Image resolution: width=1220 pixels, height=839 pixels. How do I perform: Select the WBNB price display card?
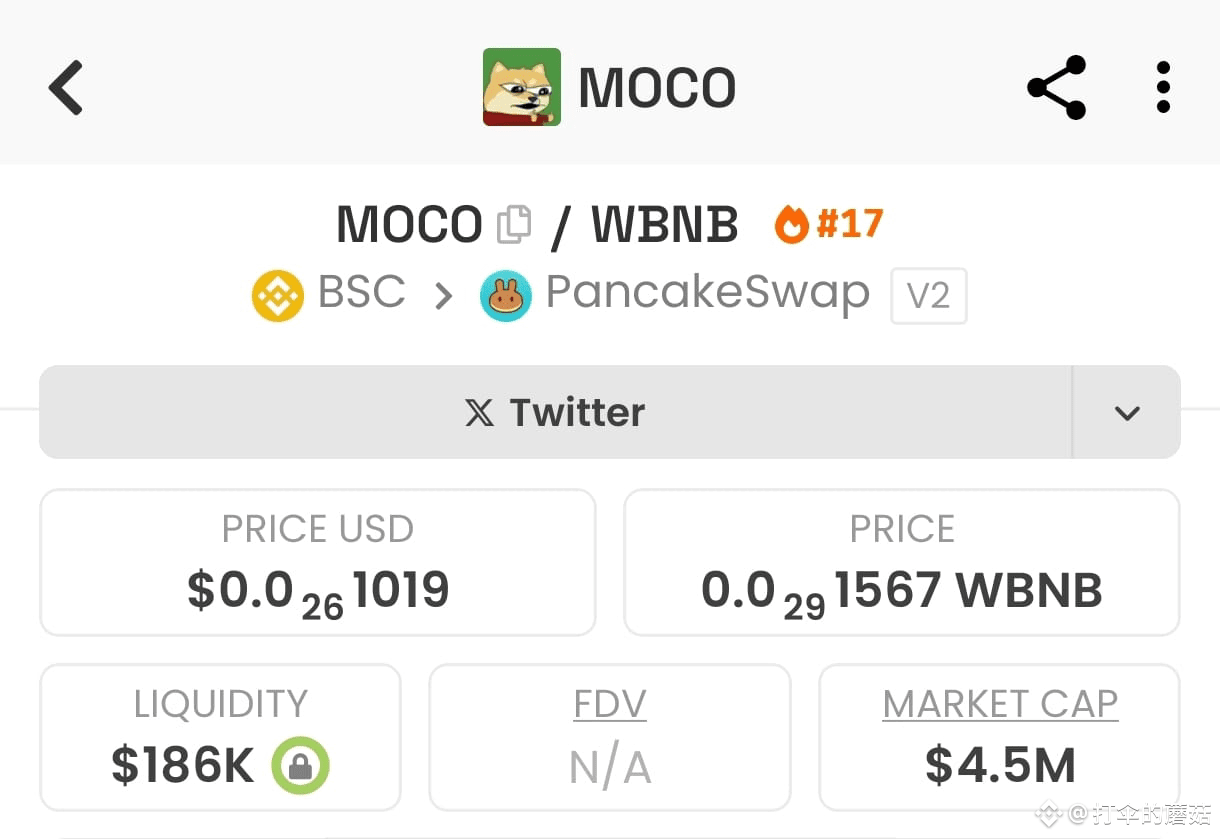901,562
